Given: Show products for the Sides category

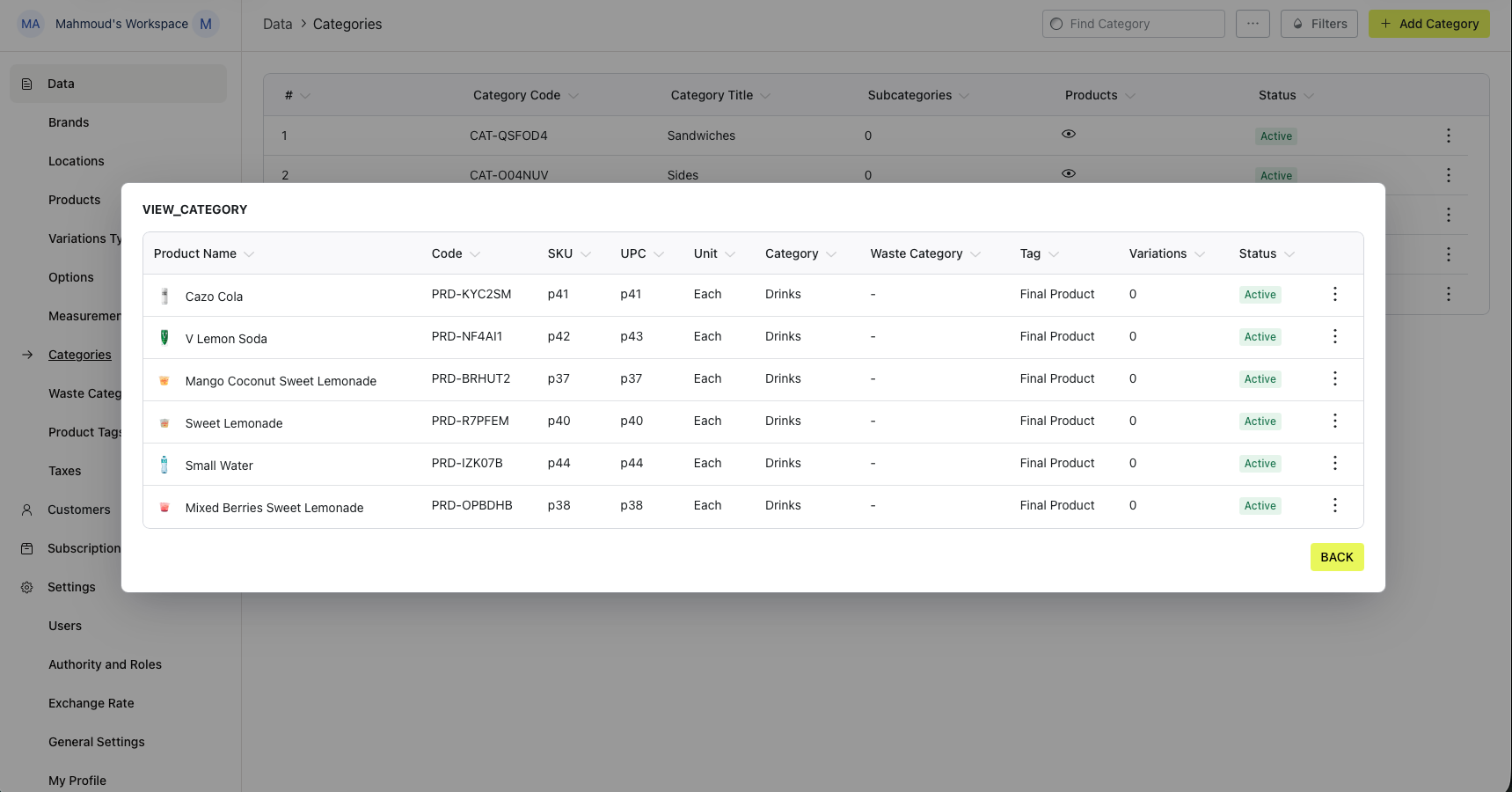Looking at the screenshot, I should [1069, 173].
